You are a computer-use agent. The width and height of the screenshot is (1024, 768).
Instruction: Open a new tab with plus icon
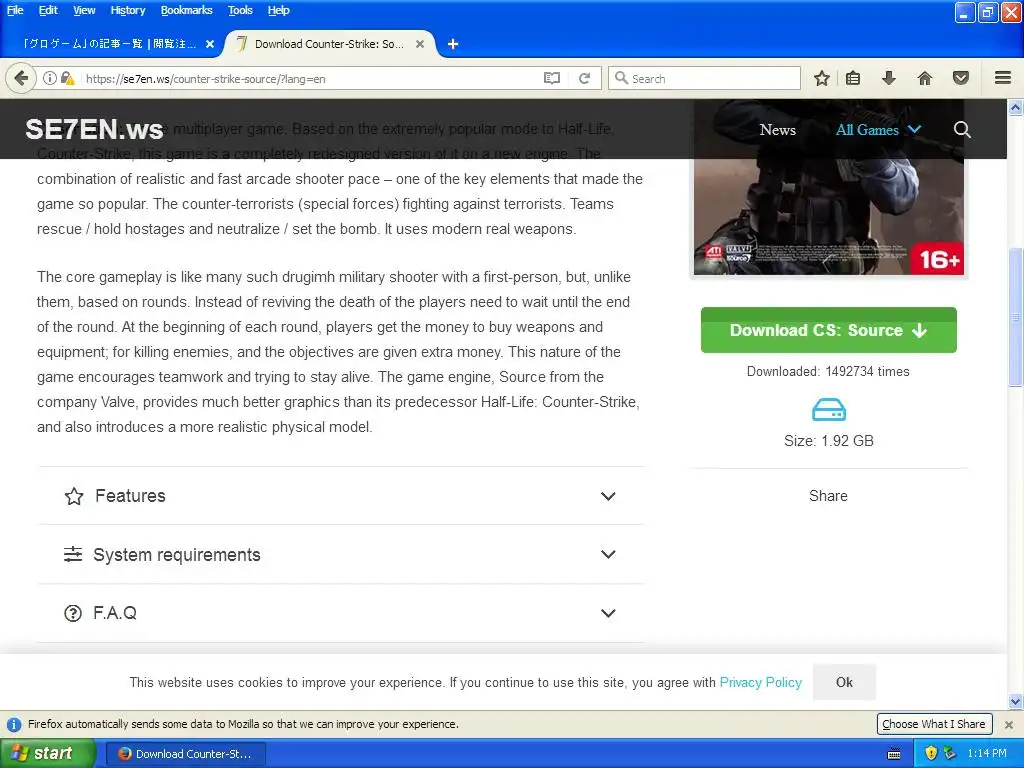click(453, 44)
